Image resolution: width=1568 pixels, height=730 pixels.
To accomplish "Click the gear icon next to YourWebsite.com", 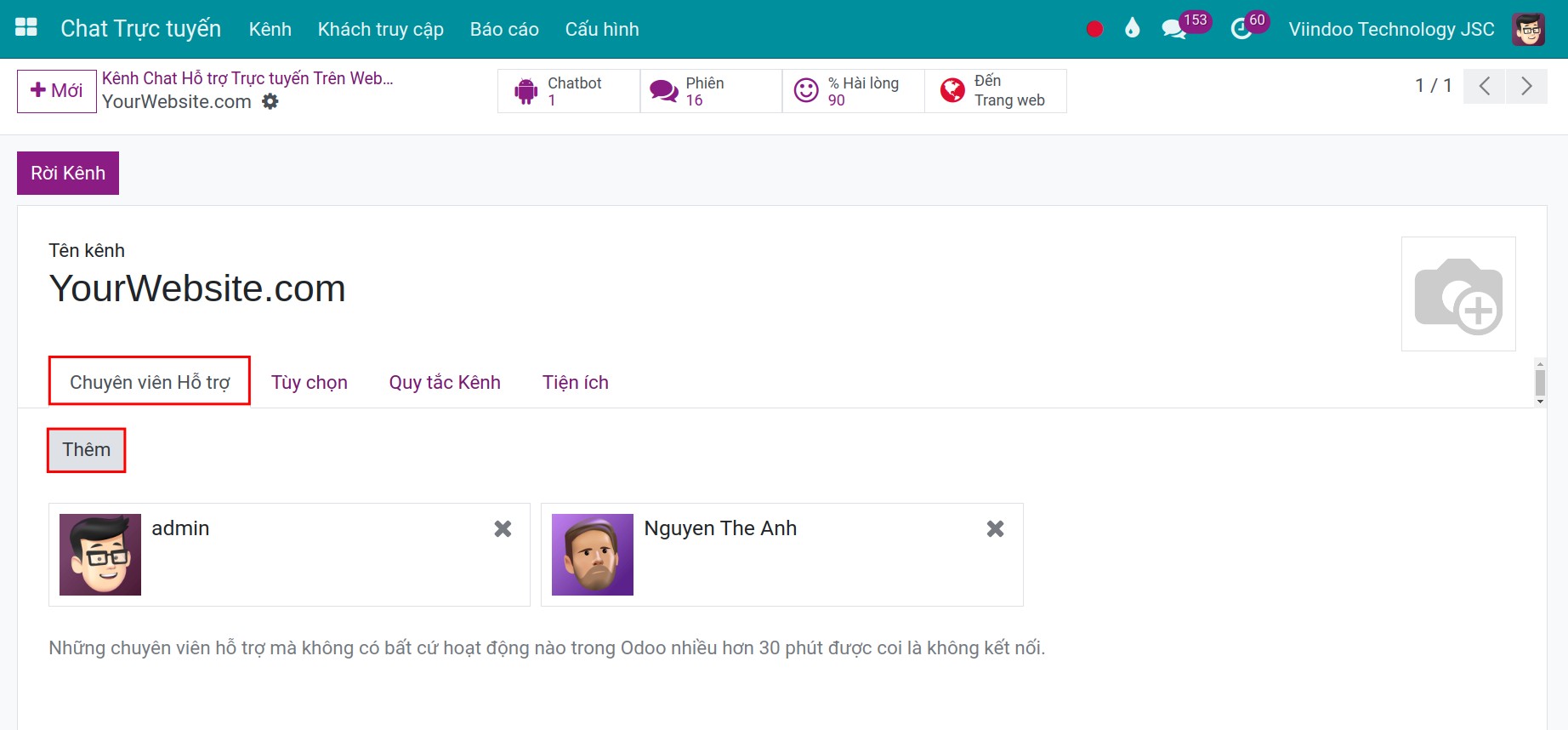I will coord(270,102).
